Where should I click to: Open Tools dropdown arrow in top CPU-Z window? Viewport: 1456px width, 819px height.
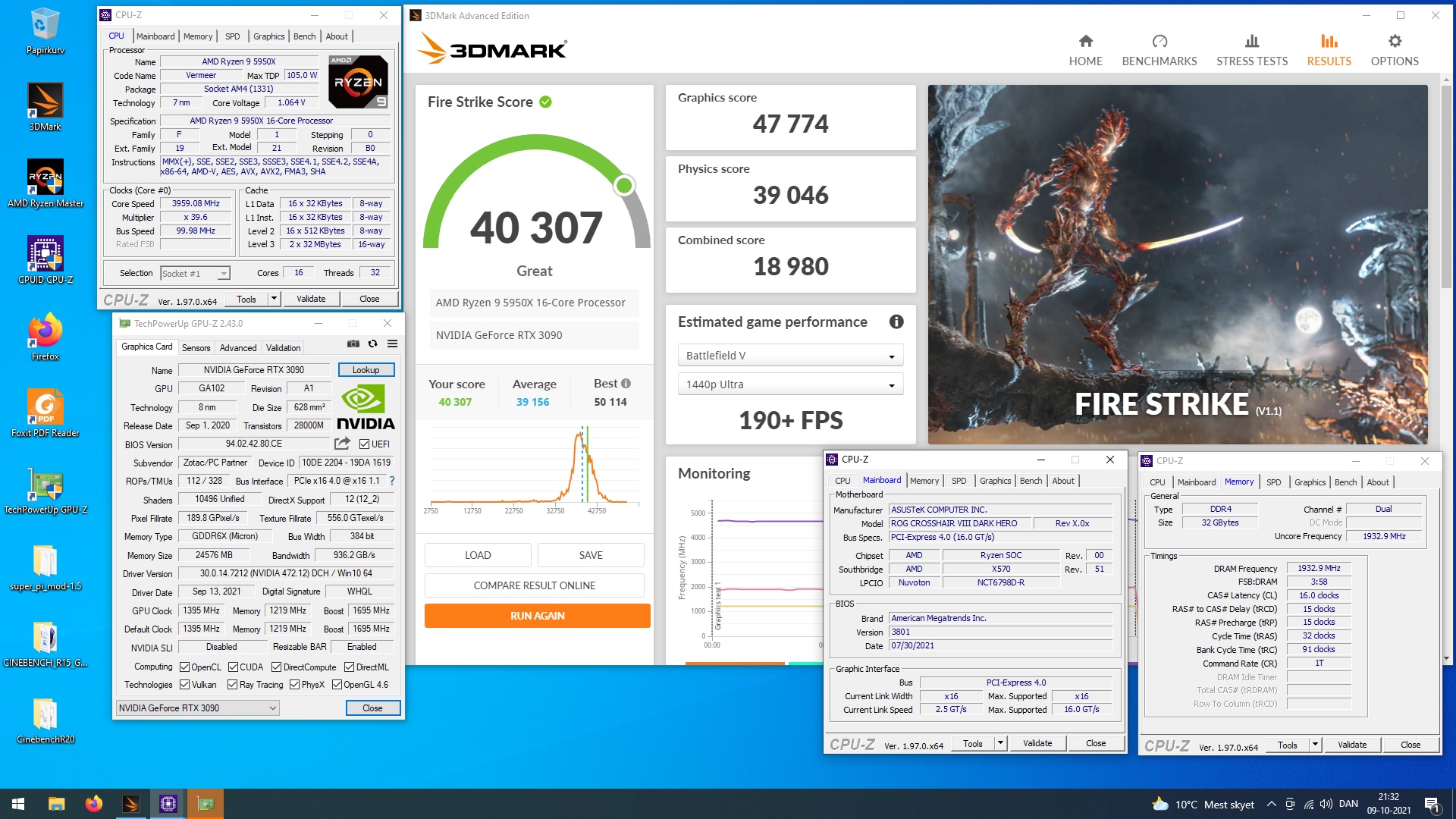click(x=275, y=299)
